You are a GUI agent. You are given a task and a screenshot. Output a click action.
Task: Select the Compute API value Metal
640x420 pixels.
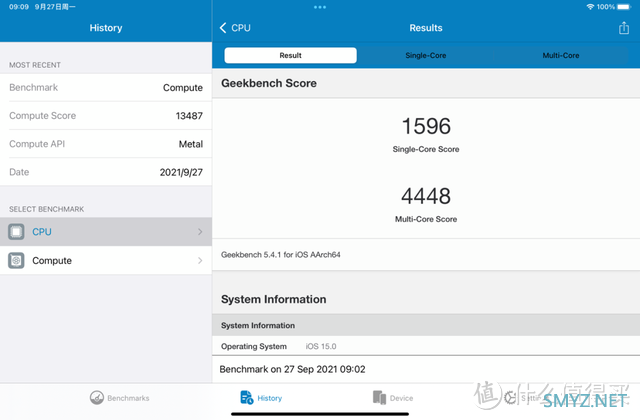coord(191,144)
